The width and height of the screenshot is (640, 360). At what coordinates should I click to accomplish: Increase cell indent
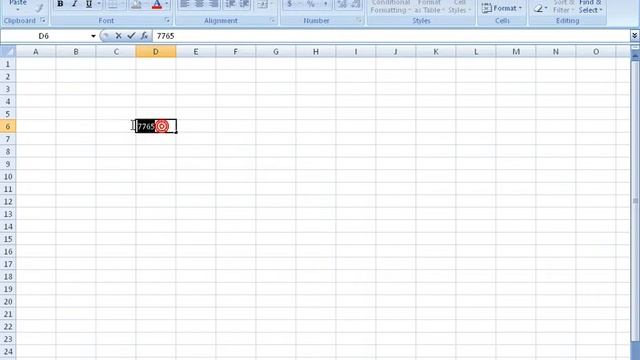(244, 4)
